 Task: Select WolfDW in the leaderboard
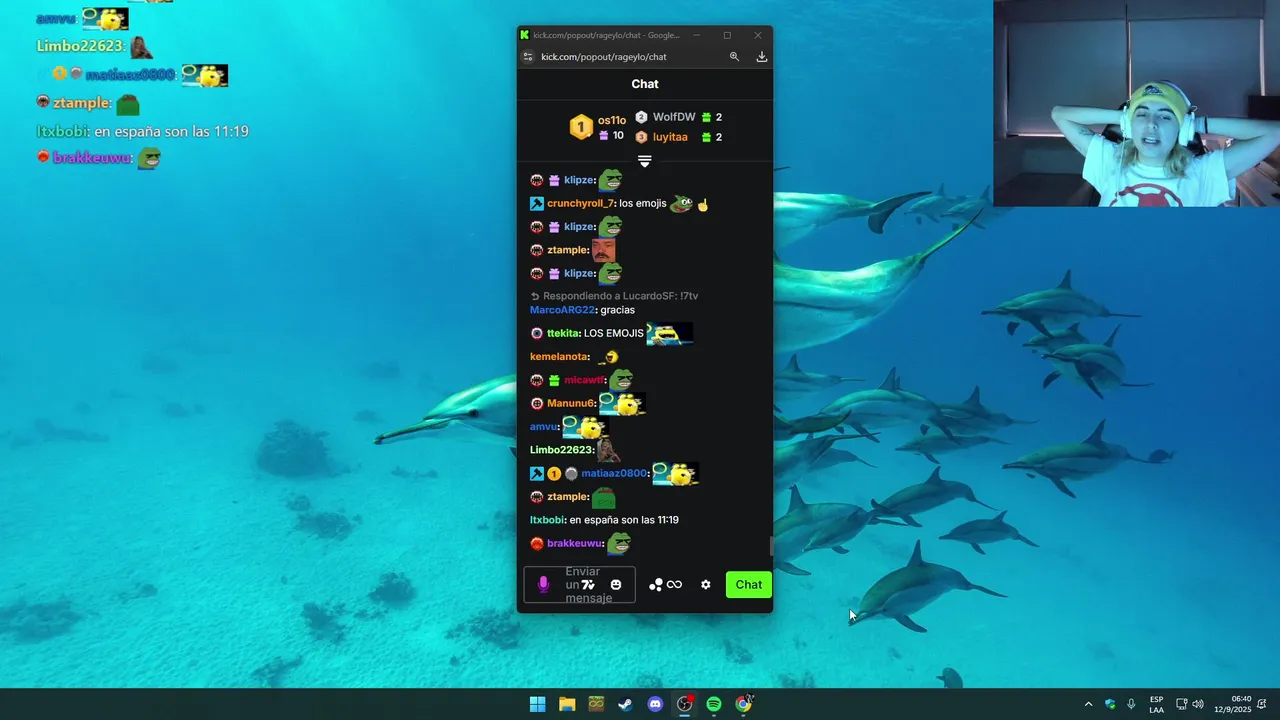point(674,117)
